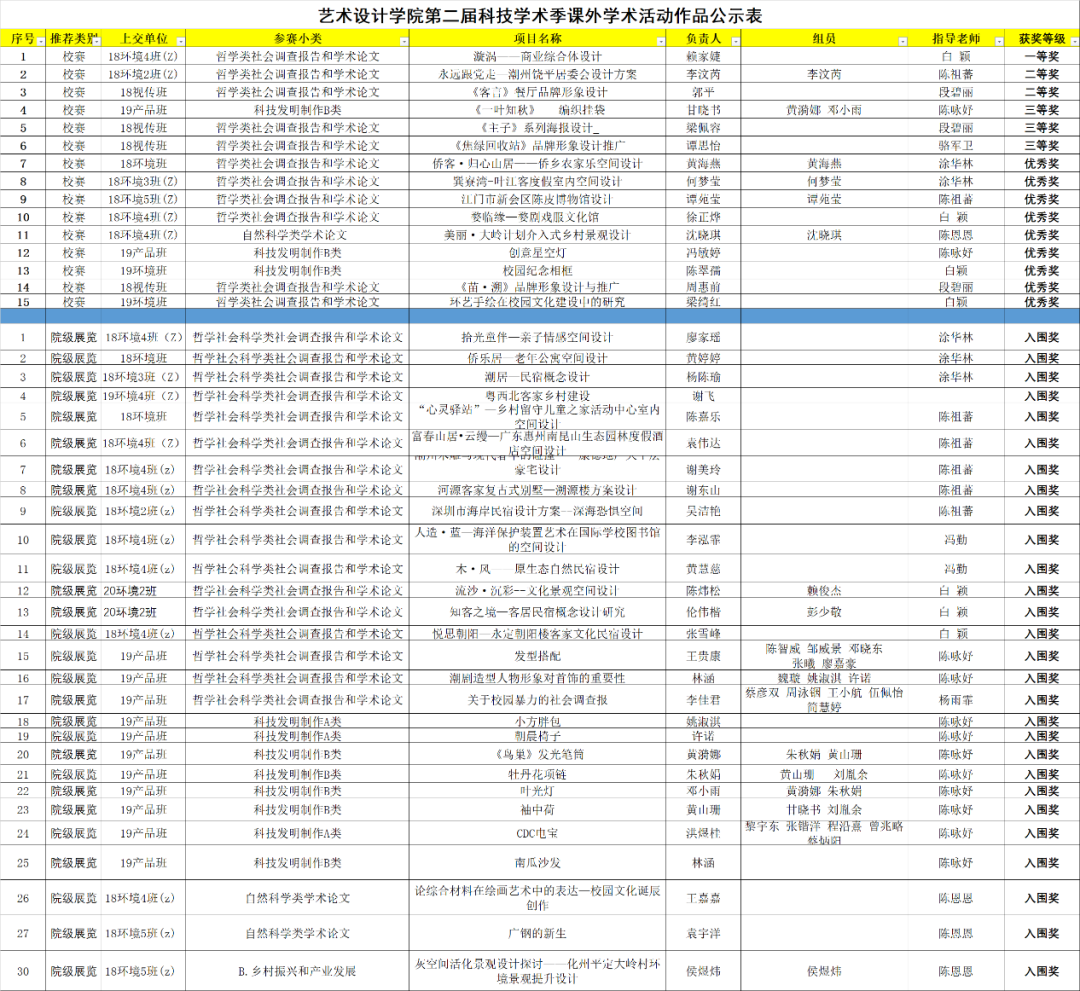Open the 推荐类别 column filter arrow
The width and height of the screenshot is (1080, 991).
(x=95, y=41)
